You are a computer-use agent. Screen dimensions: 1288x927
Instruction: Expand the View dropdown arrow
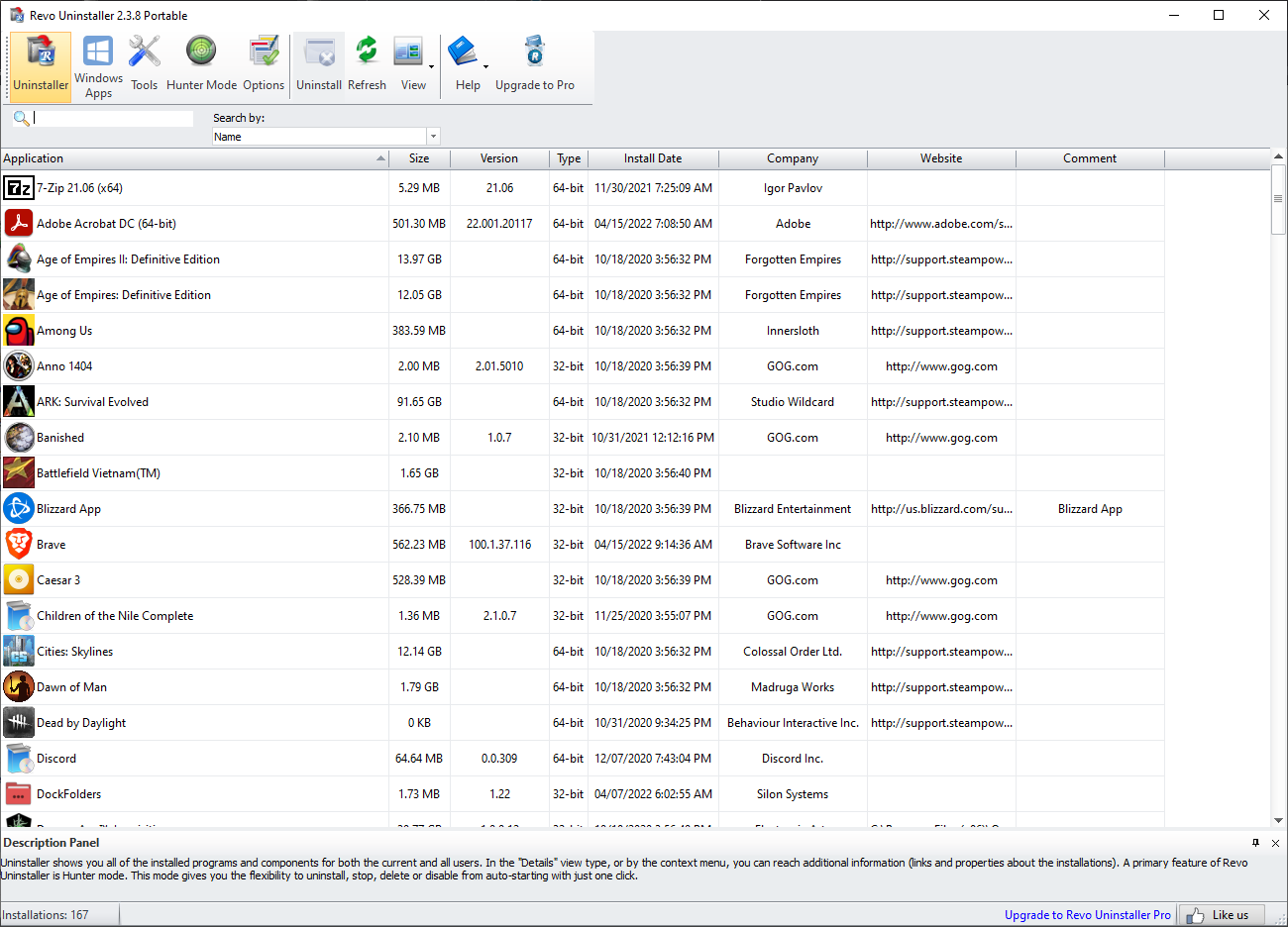pos(431,66)
